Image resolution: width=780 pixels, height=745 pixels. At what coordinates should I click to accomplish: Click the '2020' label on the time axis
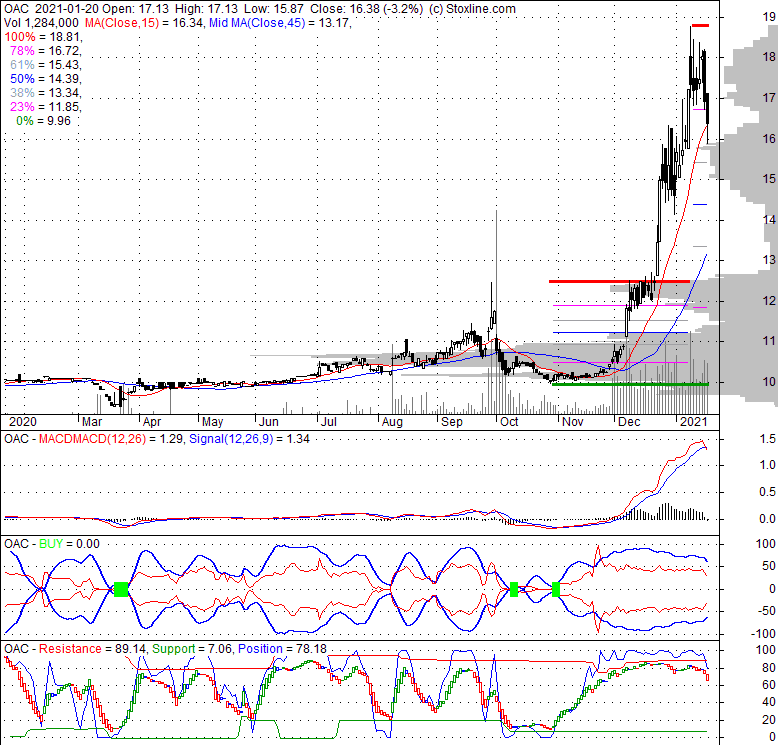pyautogui.click(x=23, y=422)
